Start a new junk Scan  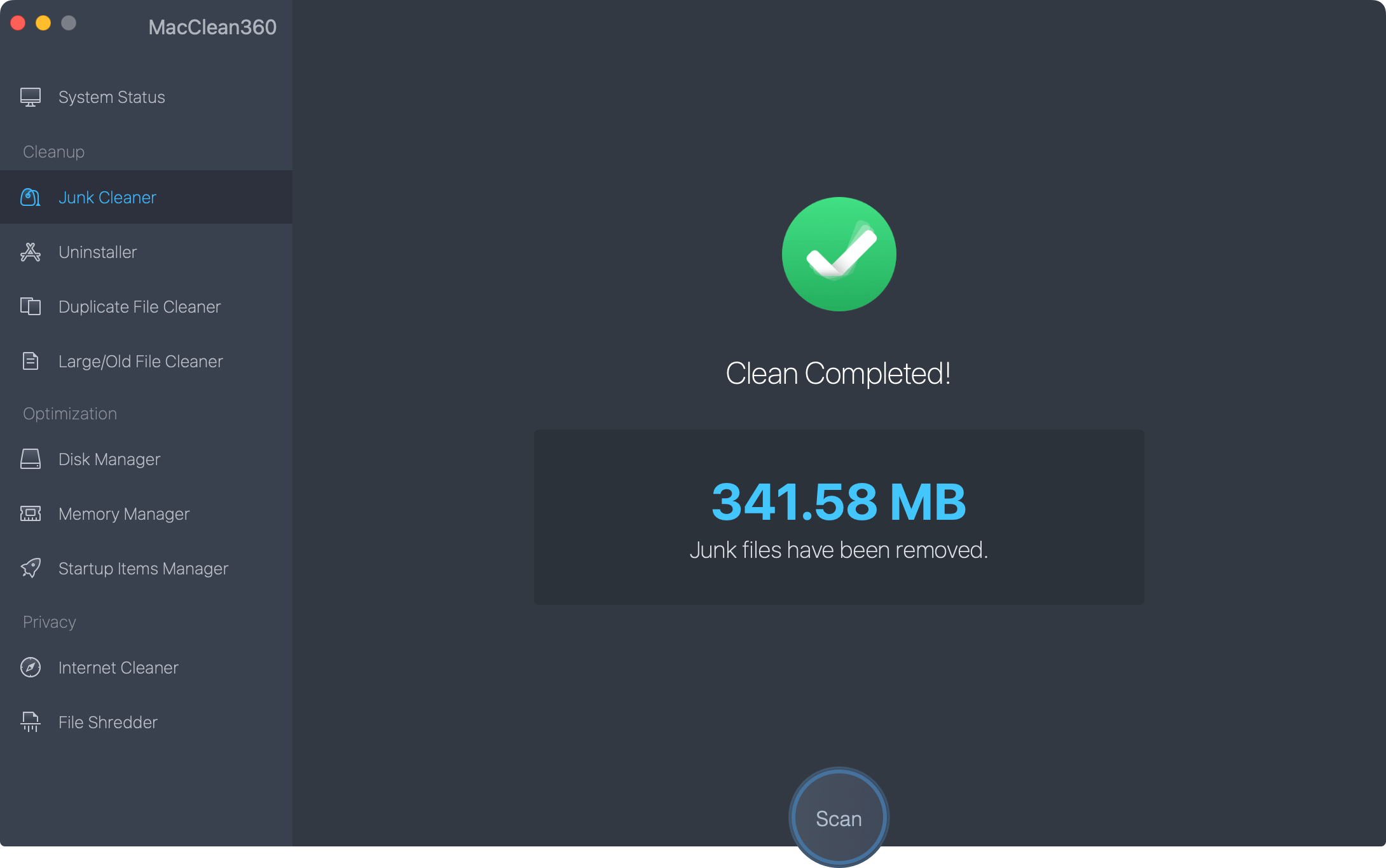pos(838,818)
